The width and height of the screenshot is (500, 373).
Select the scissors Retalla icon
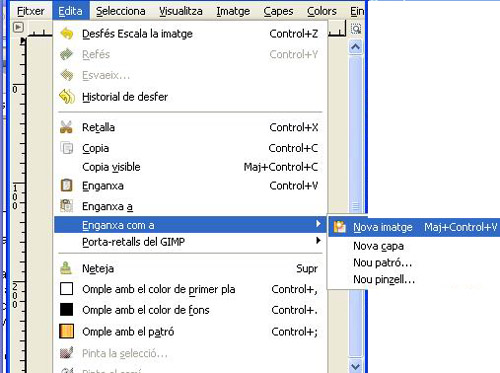click(66, 127)
